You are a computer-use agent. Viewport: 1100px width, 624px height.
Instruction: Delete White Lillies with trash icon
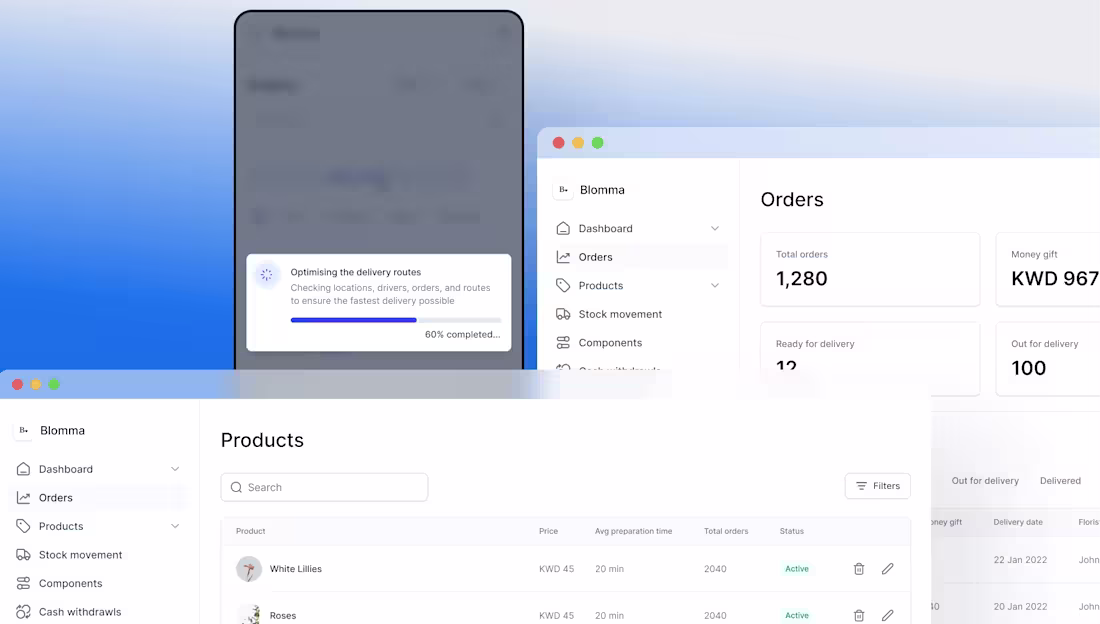click(x=859, y=569)
